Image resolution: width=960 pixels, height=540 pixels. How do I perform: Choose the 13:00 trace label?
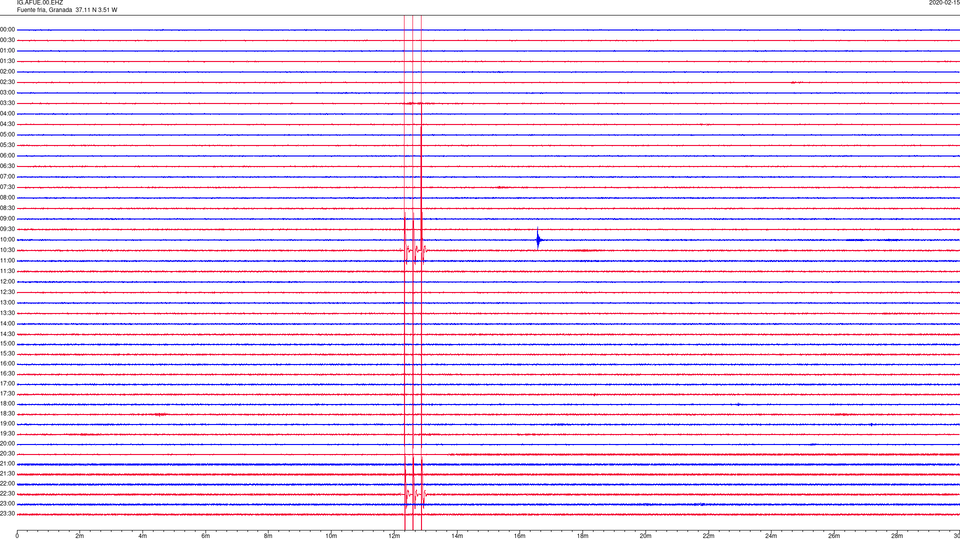(x=7, y=302)
